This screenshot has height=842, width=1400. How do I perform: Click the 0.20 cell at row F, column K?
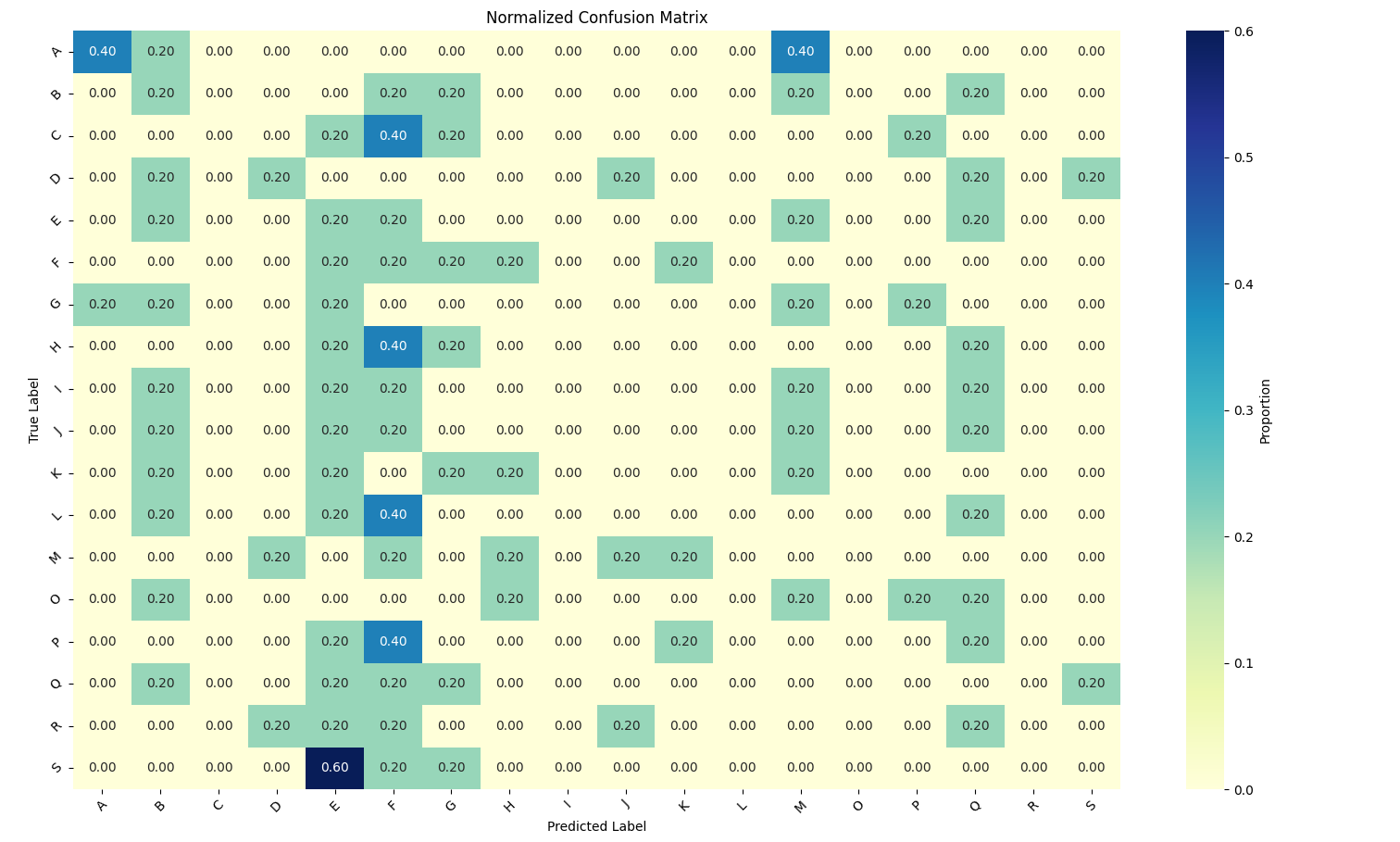pos(683,262)
